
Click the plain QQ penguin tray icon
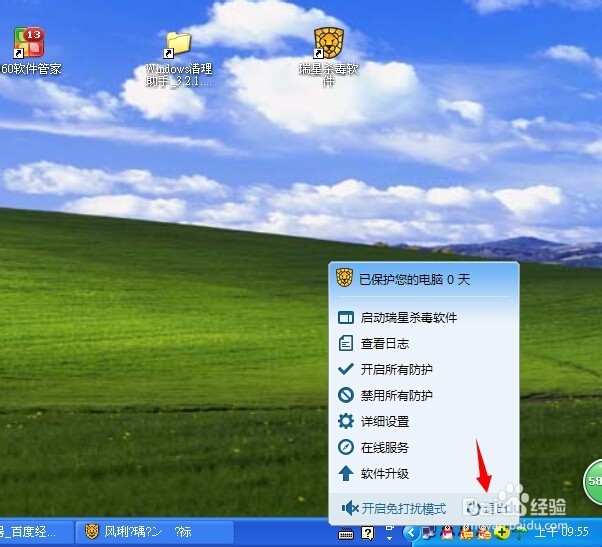447,533
